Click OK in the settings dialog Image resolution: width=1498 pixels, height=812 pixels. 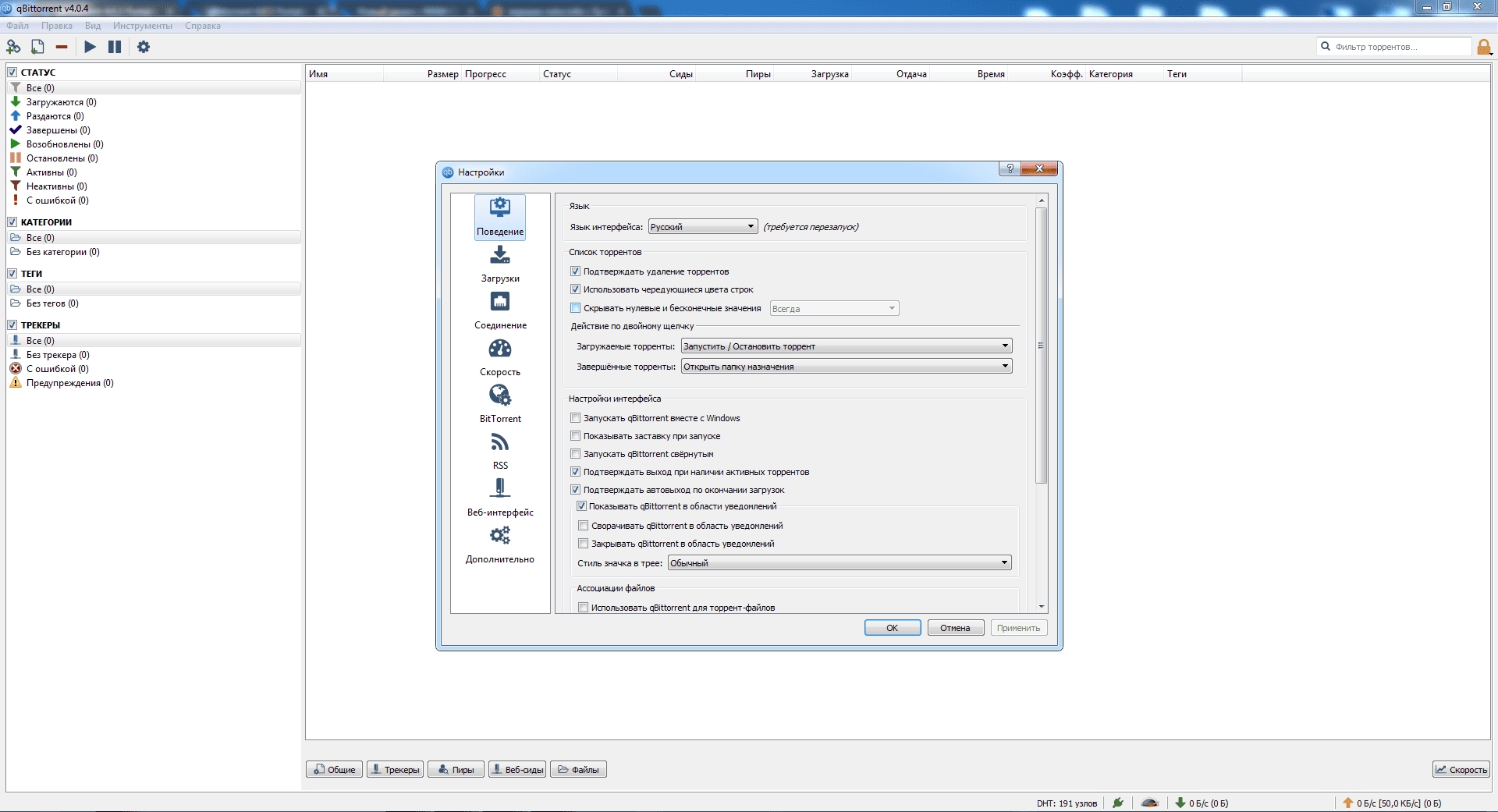click(893, 628)
